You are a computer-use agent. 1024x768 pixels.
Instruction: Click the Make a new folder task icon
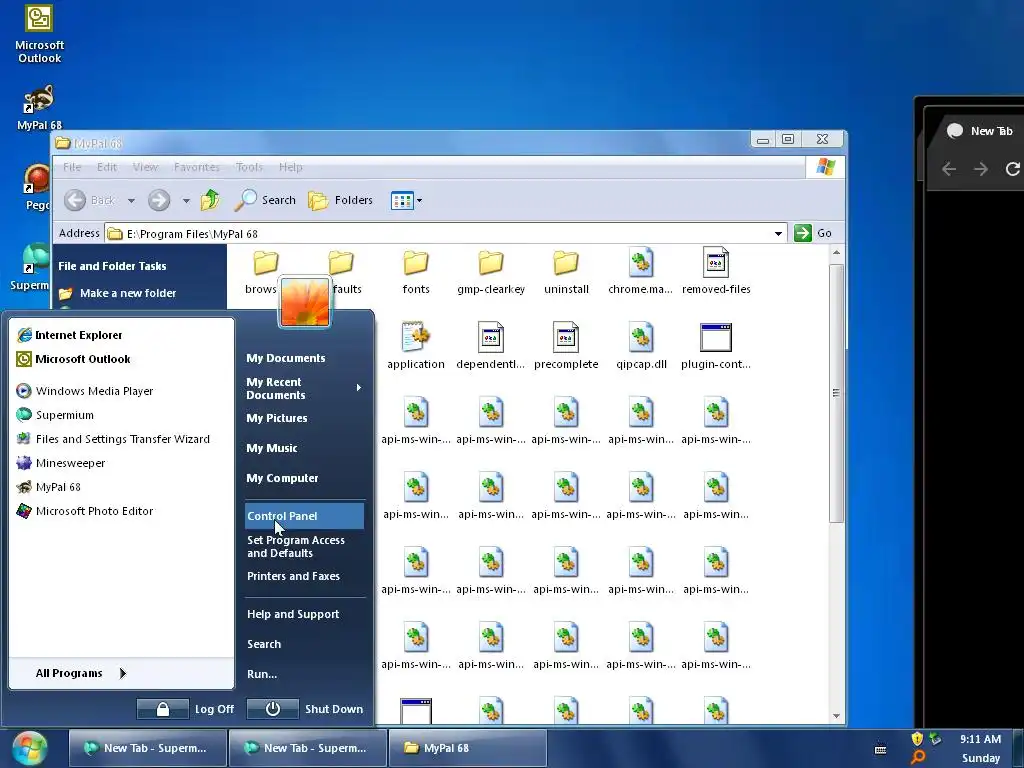pos(65,294)
